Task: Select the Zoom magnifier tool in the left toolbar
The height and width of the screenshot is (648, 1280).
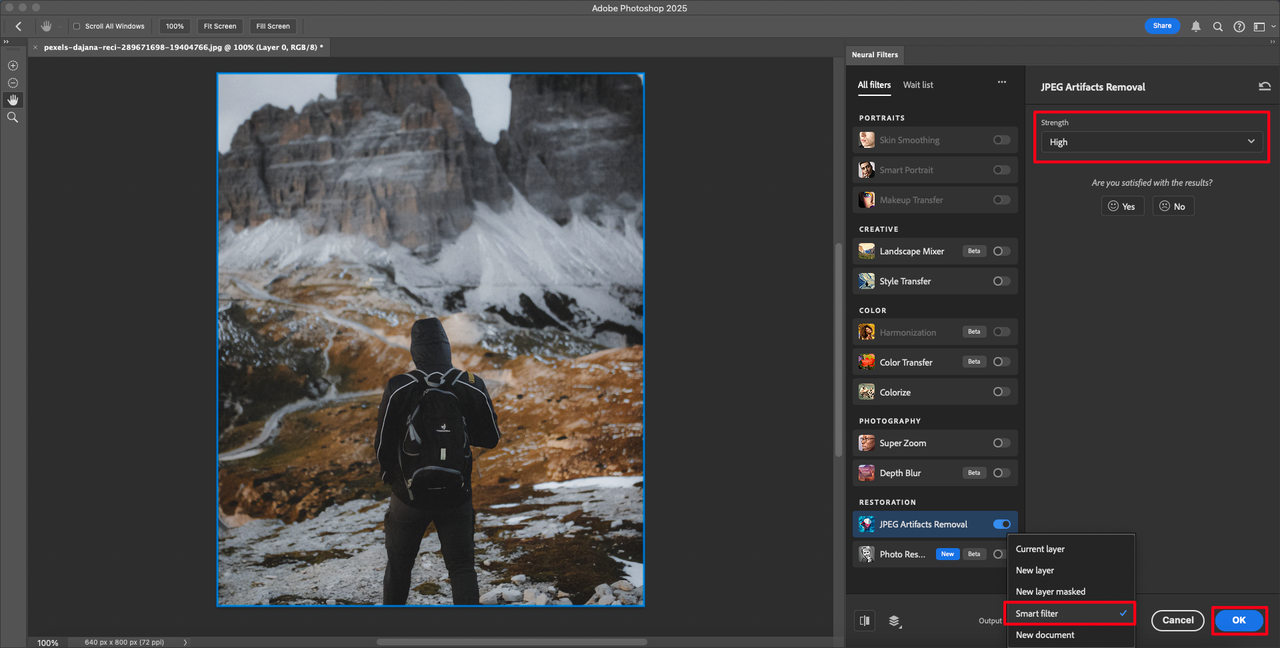Action: (x=13, y=117)
